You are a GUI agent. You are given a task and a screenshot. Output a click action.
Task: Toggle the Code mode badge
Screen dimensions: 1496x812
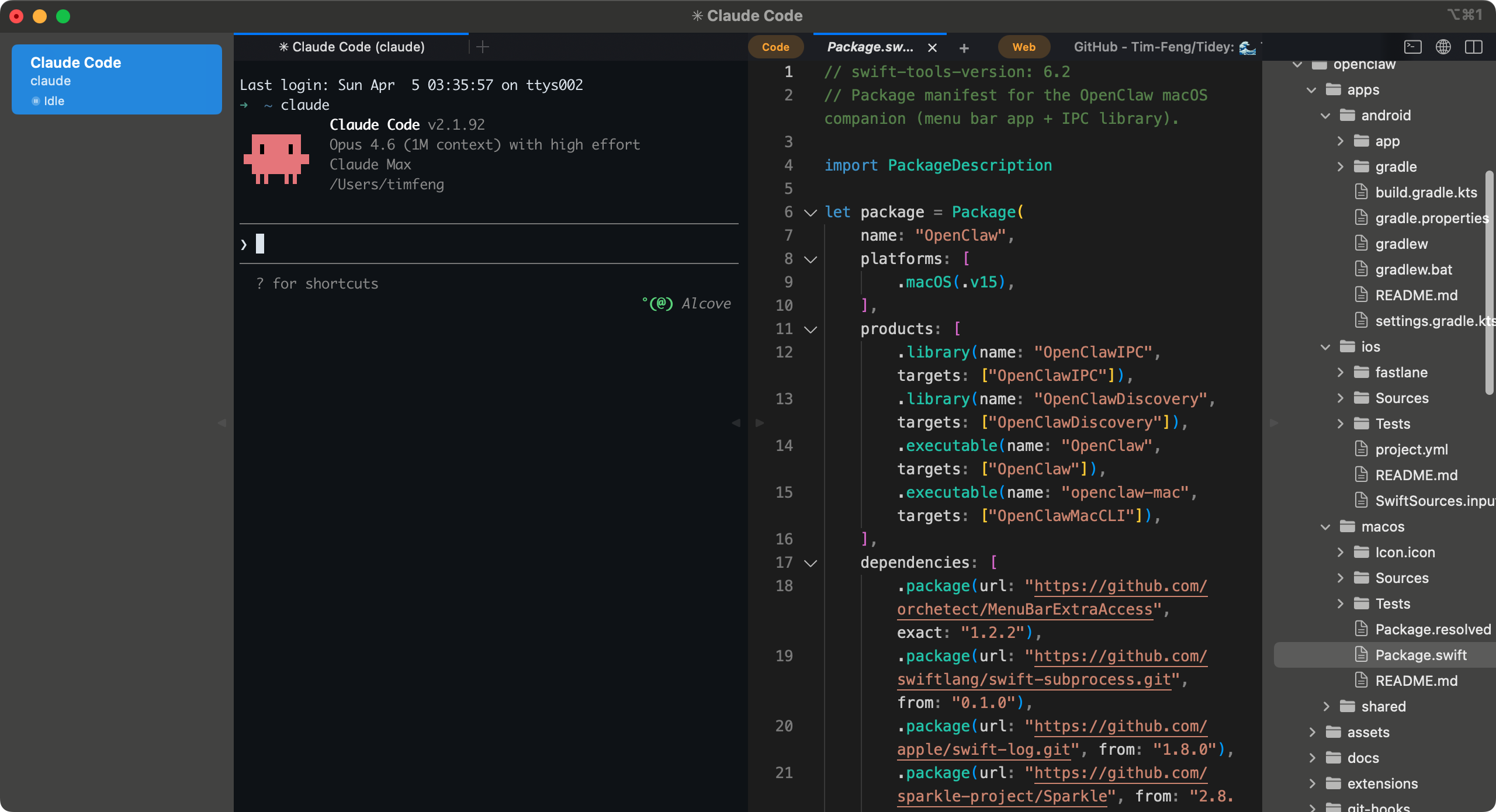(776, 46)
